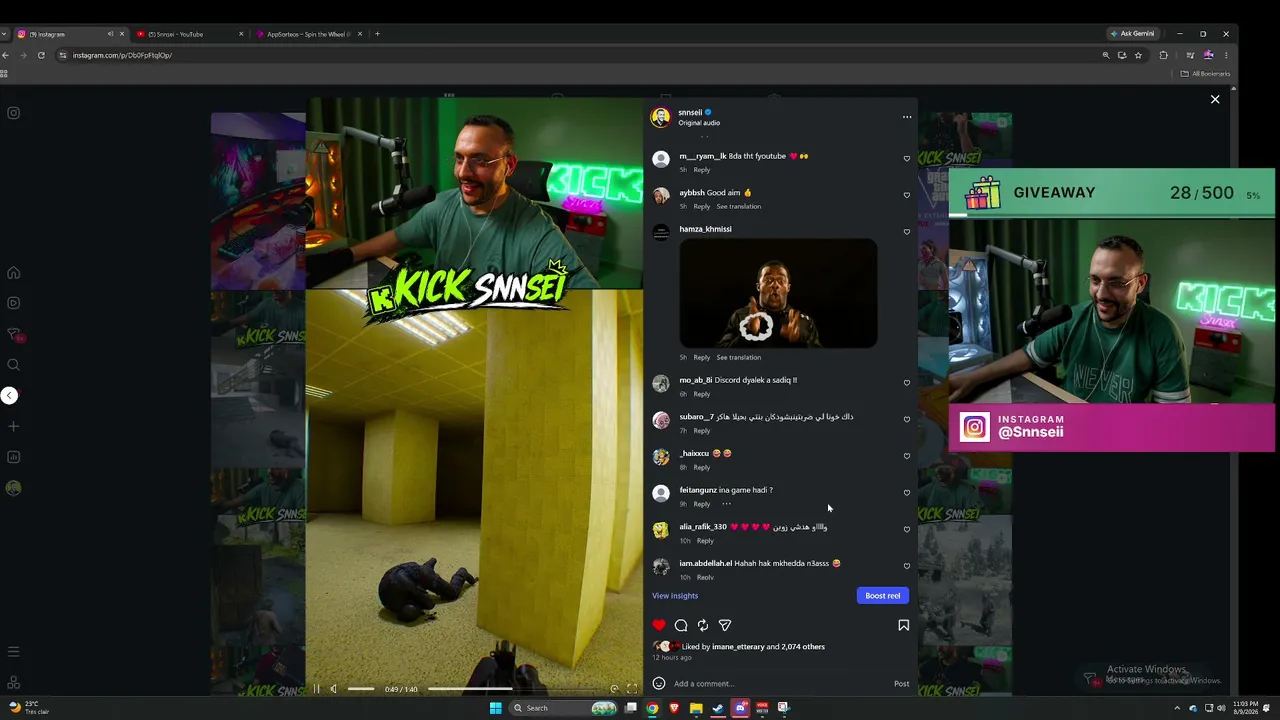Open the All Bookmarks folder

point(1205,74)
